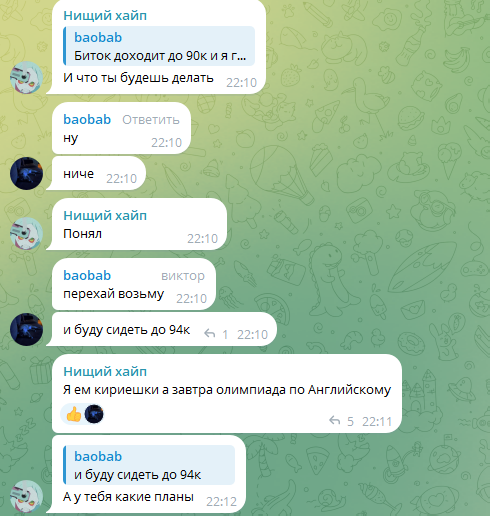Open Нищий хайп avatar beside 'И что ты будешь делать'
Image resolution: width=490 pixels, height=516 pixels.
(x=26, y=77)
